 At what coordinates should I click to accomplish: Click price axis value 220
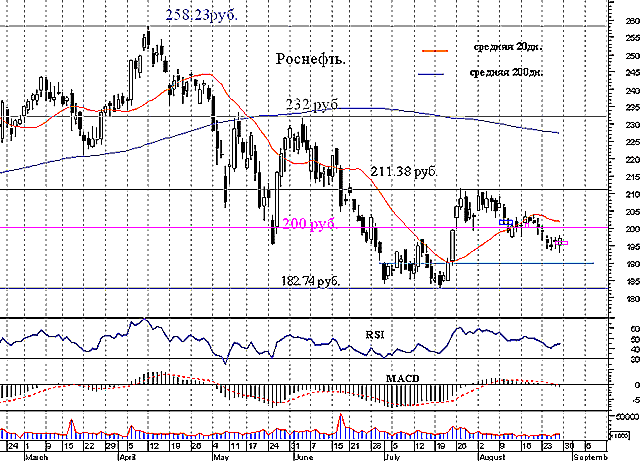click(x=633, y=159)
